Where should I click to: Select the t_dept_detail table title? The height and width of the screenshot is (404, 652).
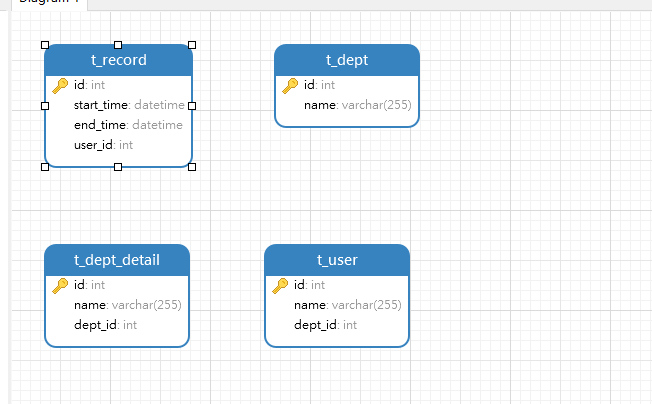click(117, 260)
